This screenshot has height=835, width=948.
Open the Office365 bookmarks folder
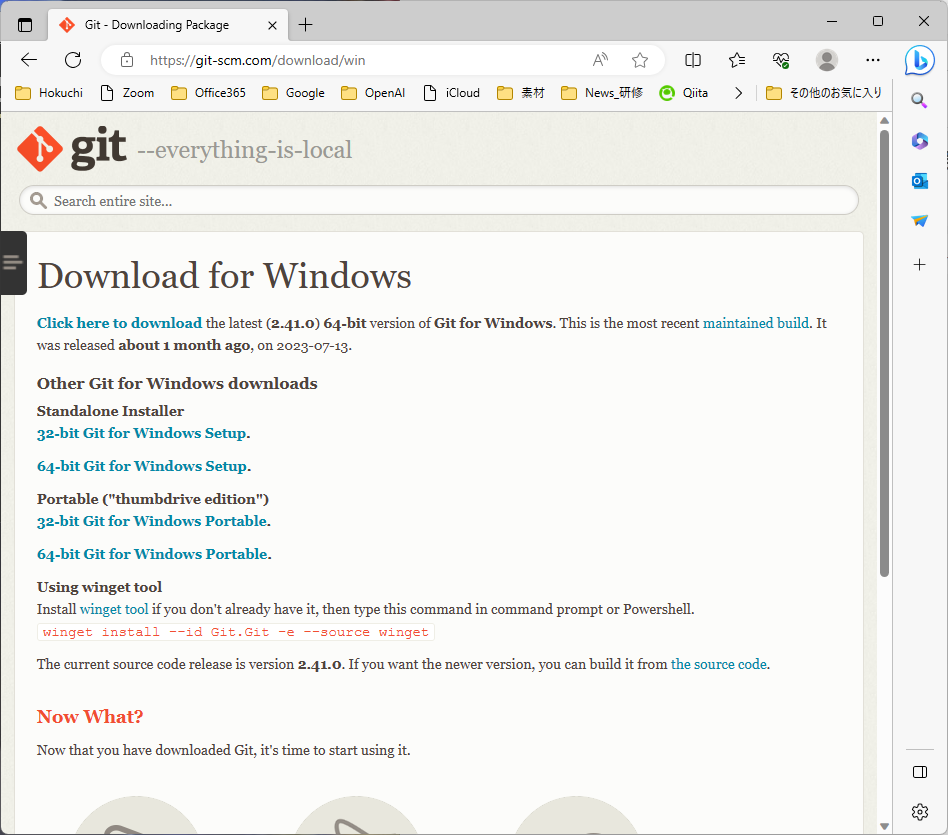coord(209,93)
